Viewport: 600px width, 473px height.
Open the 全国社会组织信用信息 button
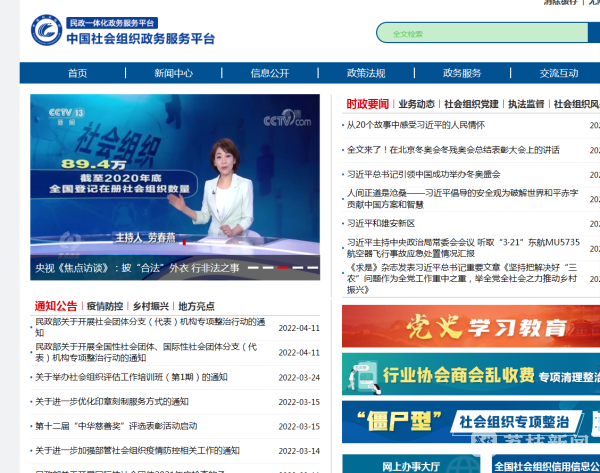click(x=546, y=464)
